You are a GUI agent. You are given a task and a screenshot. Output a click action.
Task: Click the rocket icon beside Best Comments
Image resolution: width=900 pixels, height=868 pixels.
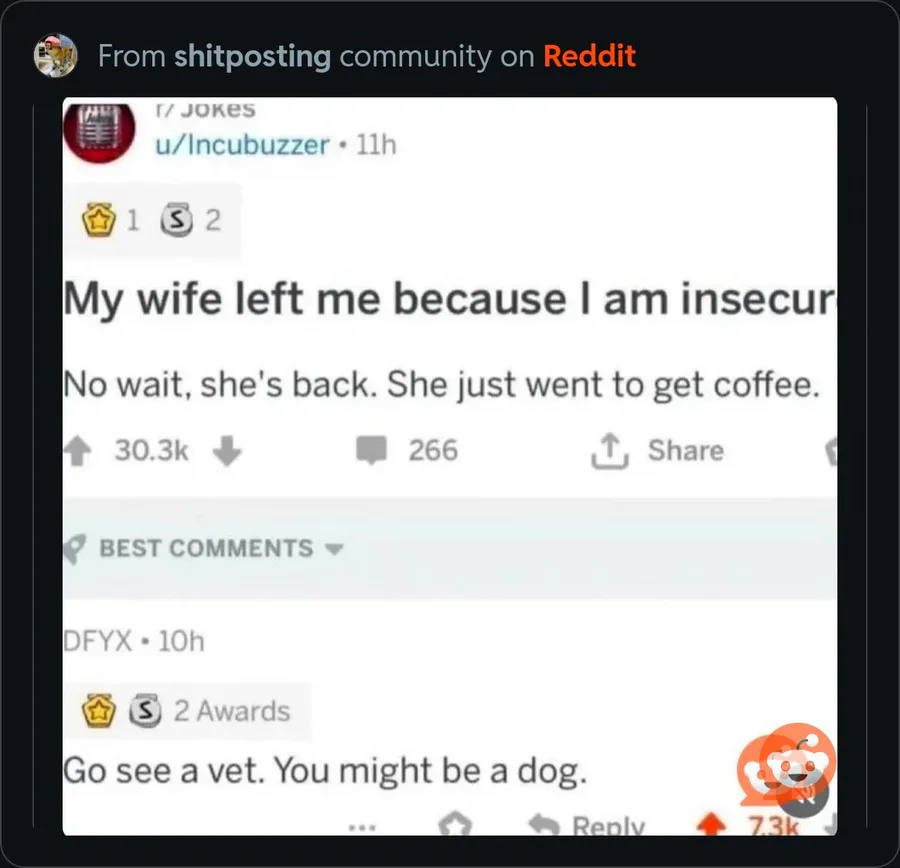(75, 549)
